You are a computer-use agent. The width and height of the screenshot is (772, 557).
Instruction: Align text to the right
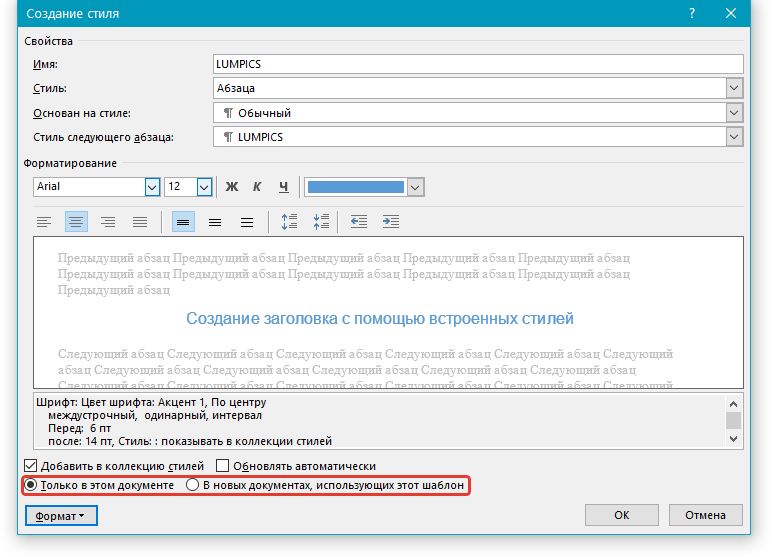(x=108, y=222)
